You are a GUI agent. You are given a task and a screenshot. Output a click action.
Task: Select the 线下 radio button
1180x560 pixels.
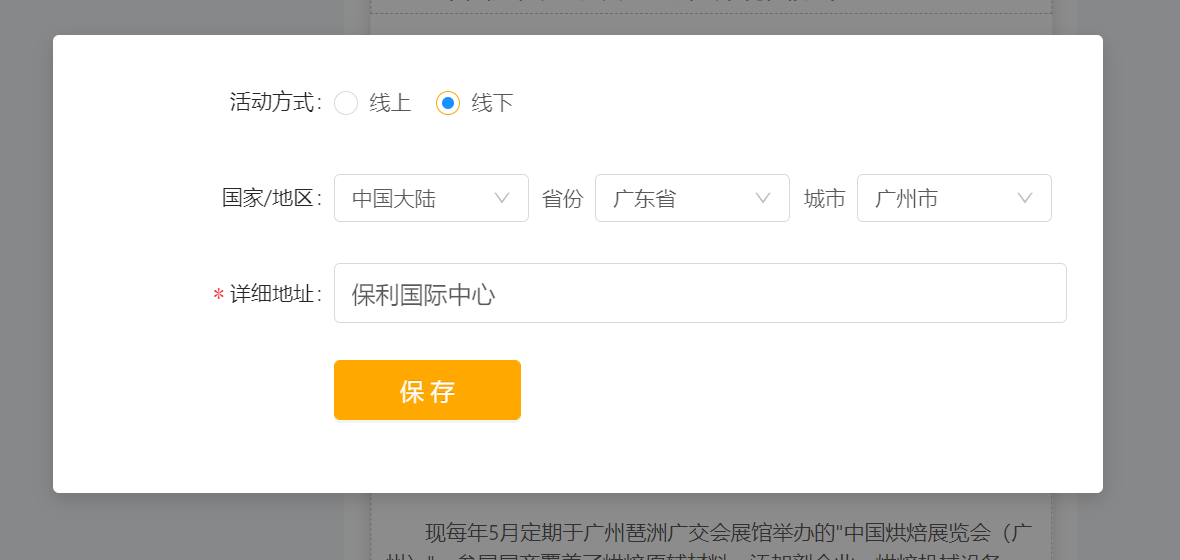448,103
